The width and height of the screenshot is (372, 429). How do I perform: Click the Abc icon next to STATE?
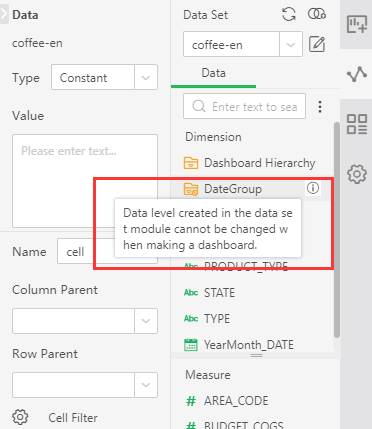pyautogui.click(x=191, y=293)
